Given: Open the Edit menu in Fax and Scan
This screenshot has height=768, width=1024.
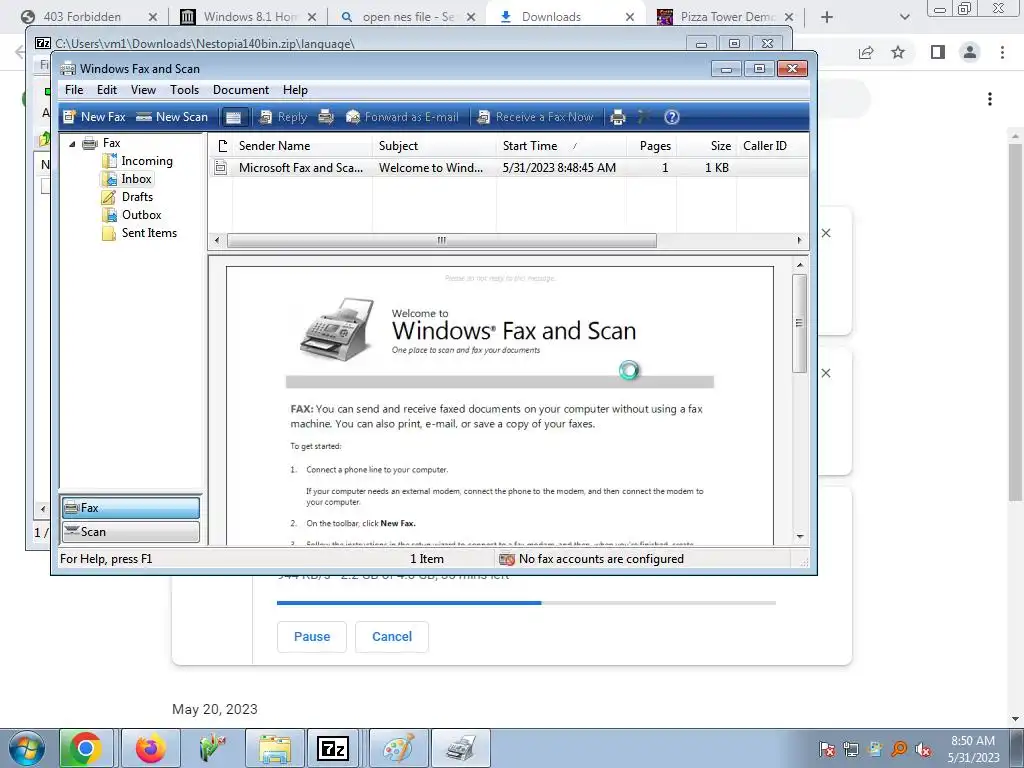Looking at the screenshot, I should pos(106,89).
